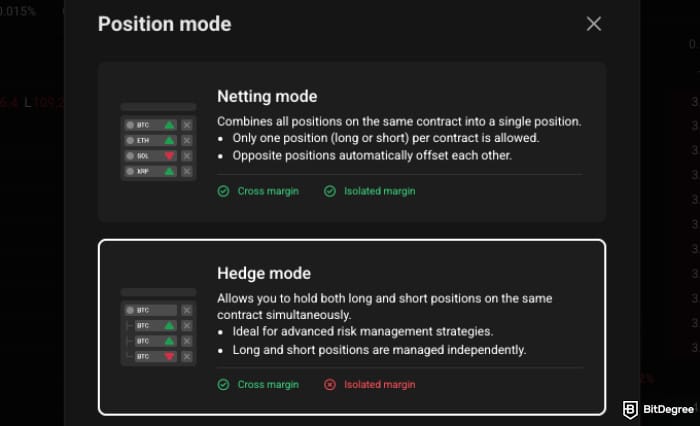Click Cross margin checkmark under Hedge mode
This screenshot has height=426, width=700.
(x=224, y=384)
